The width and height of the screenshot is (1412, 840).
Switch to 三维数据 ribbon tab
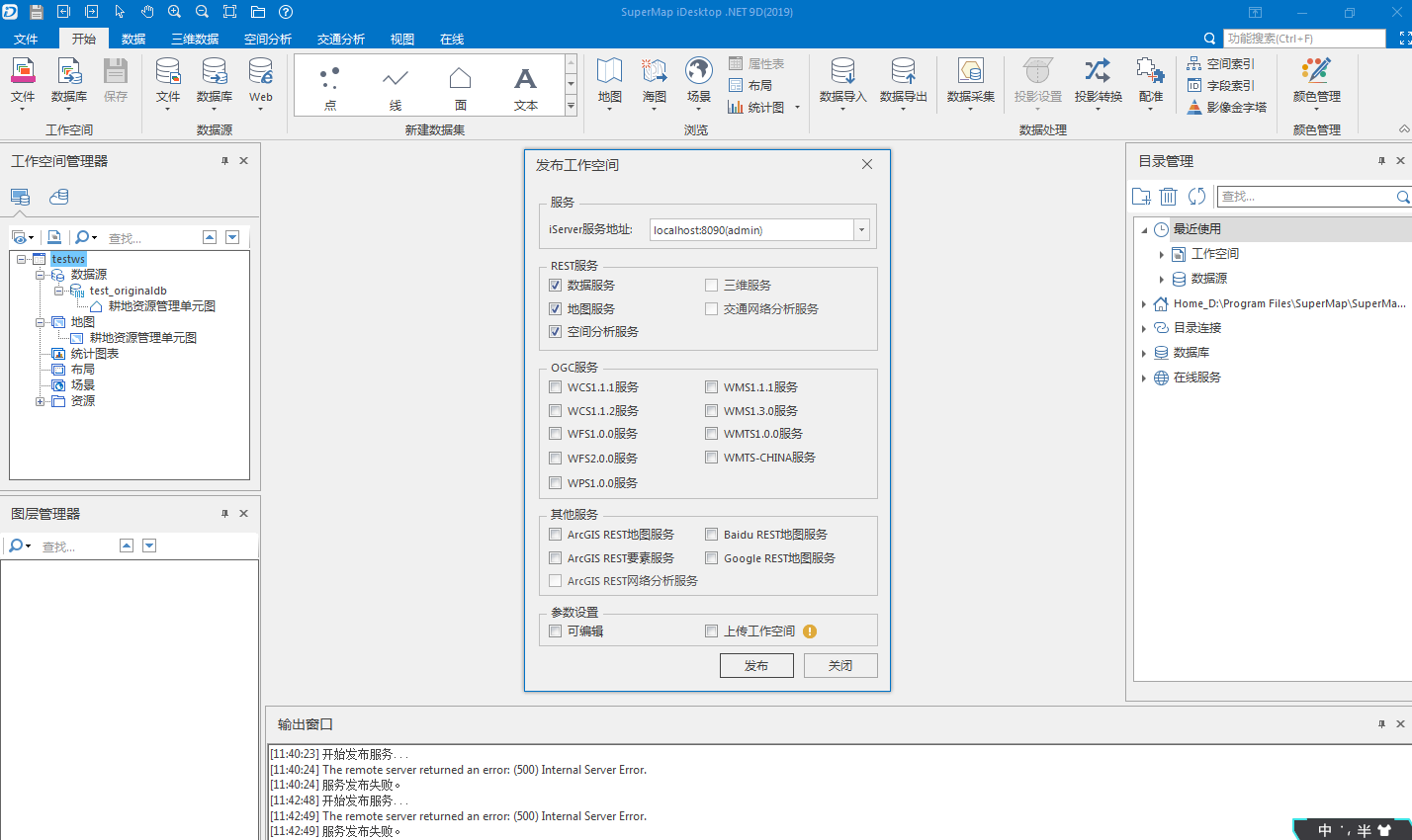click(195, 39)
